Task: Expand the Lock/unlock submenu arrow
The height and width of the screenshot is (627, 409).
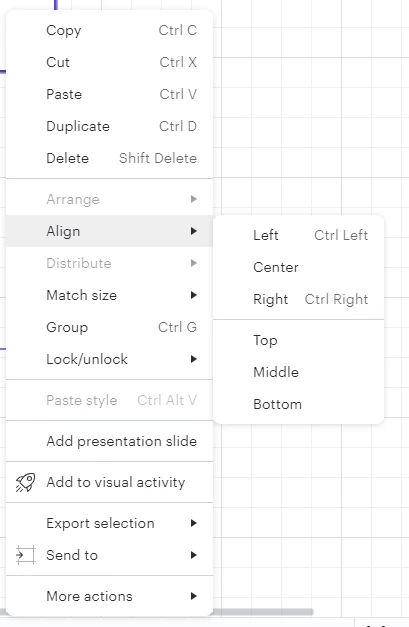Action: pos(194,359)
